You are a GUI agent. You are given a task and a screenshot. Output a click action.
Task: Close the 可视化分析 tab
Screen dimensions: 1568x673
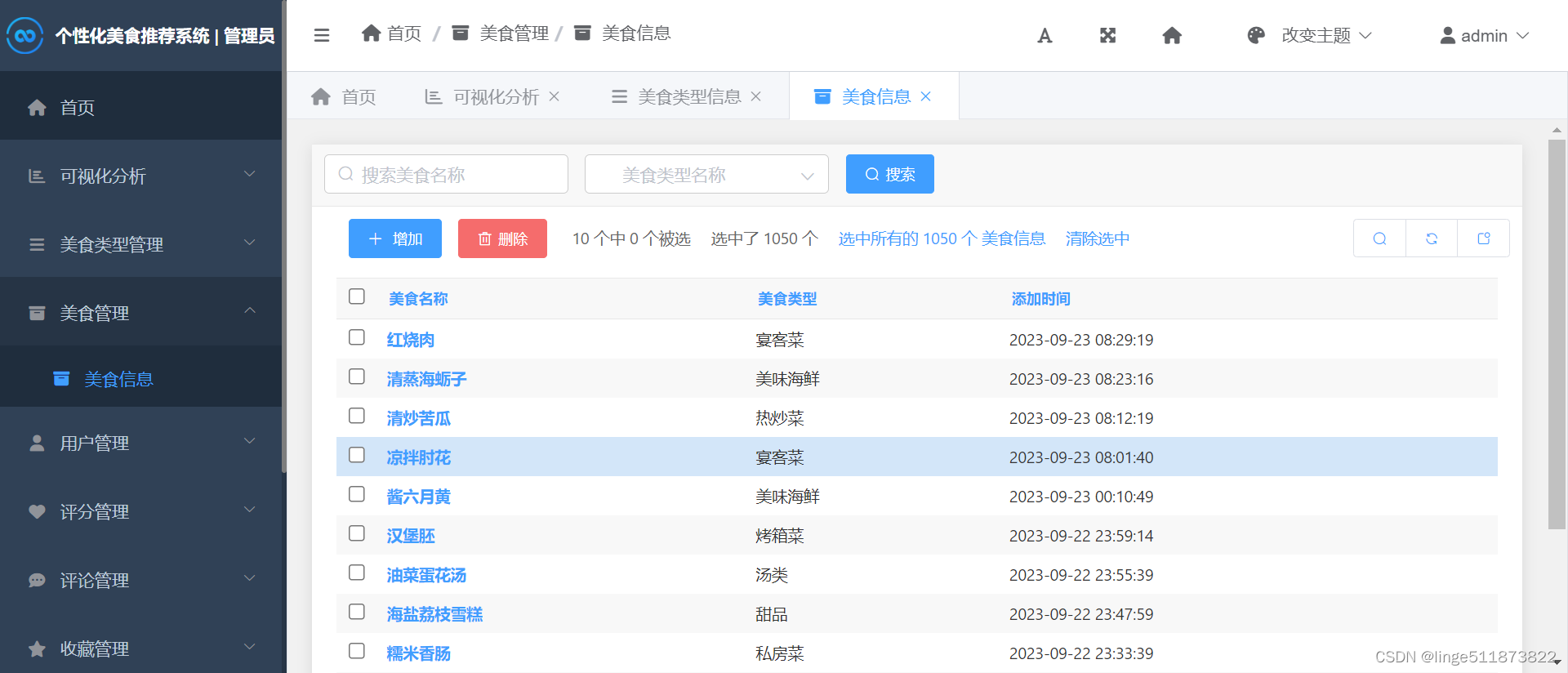coord(554,96)
